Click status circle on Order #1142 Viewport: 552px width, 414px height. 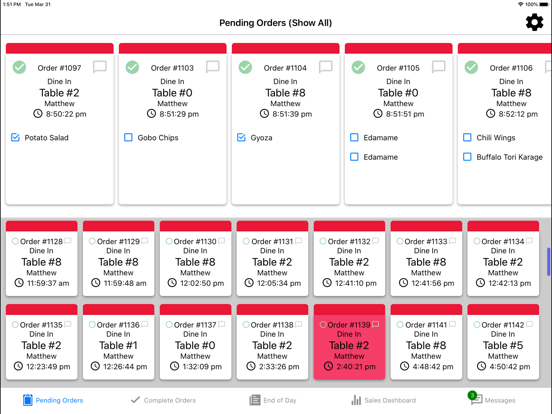click(x=477, y=325)
